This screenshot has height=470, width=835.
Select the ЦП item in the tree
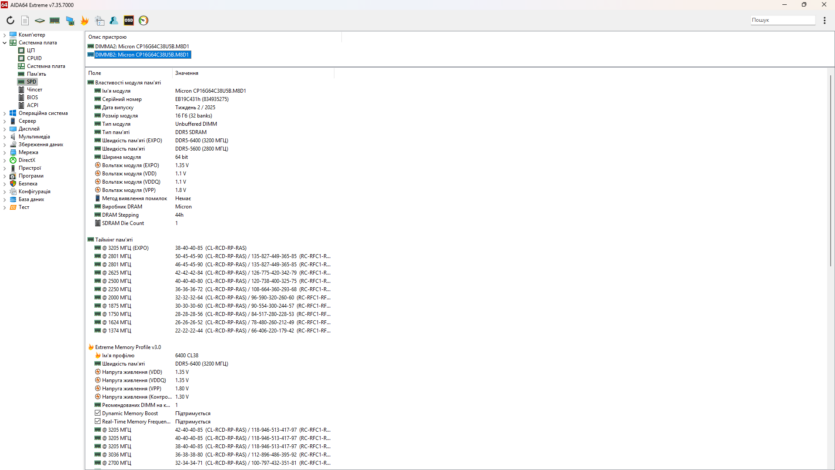click(30, 50)
